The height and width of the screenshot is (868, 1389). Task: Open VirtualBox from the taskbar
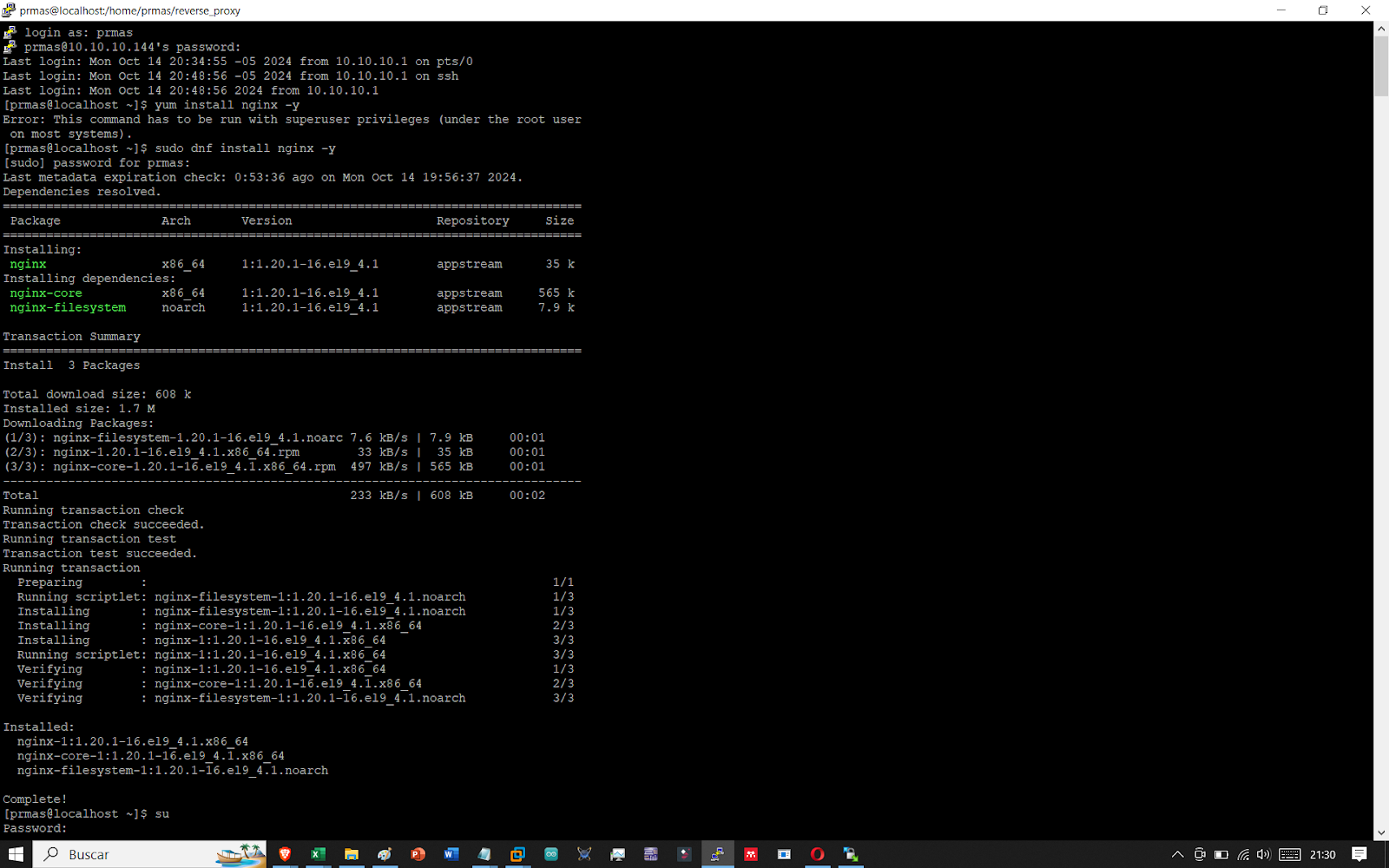click(x=517, y=854)
